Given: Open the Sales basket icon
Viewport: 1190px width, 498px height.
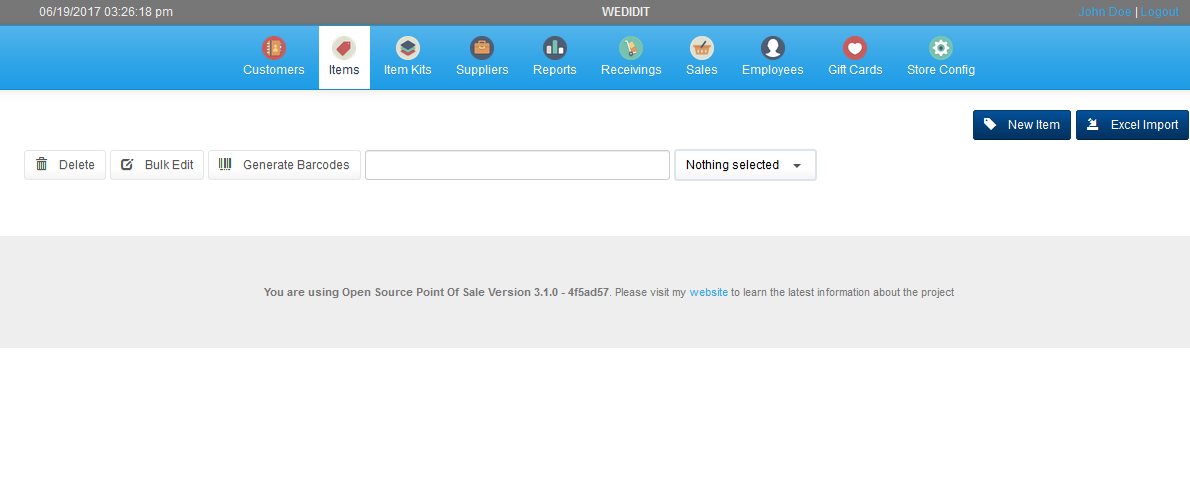Looking at the screenshot, I should [702, 49].
